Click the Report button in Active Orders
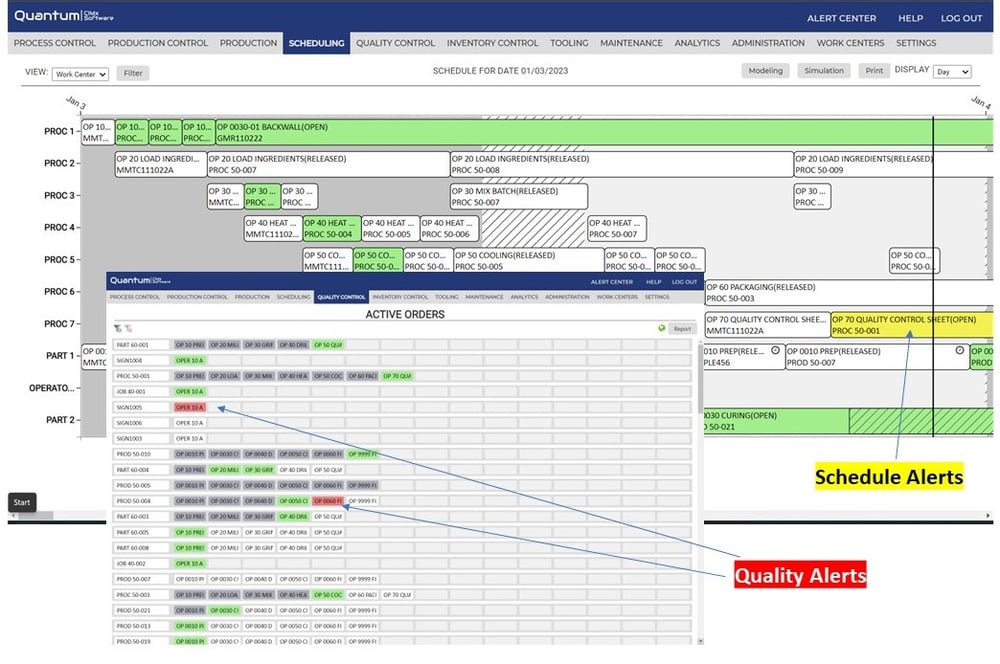The width and height of the screenshot is (1000, 664). [x=681, y=328]
